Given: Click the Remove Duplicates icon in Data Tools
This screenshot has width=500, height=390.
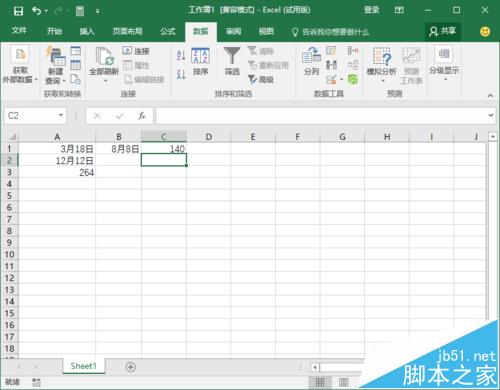Looking at the screenshot, I should (x=331, y=65).
